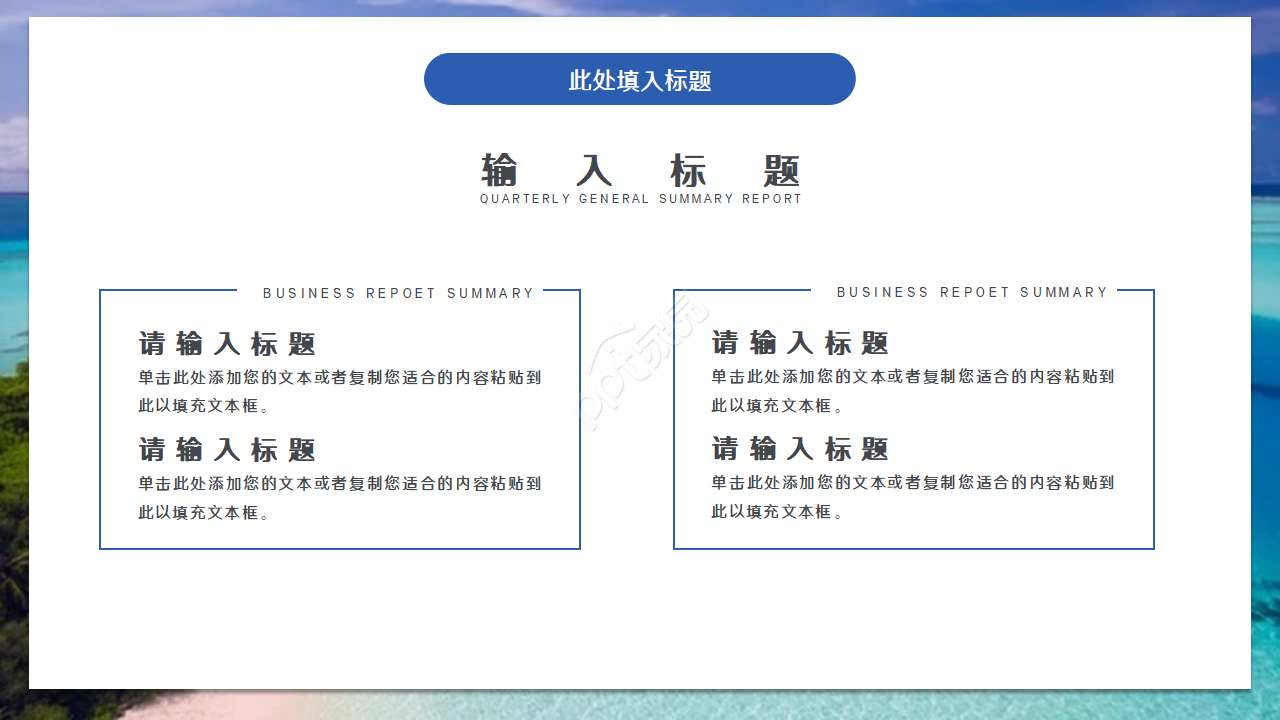Select the left 'BUSINESS REPOET SUMMARY' label
Screen dimensions: 1280x720
[x=397, y=292]
